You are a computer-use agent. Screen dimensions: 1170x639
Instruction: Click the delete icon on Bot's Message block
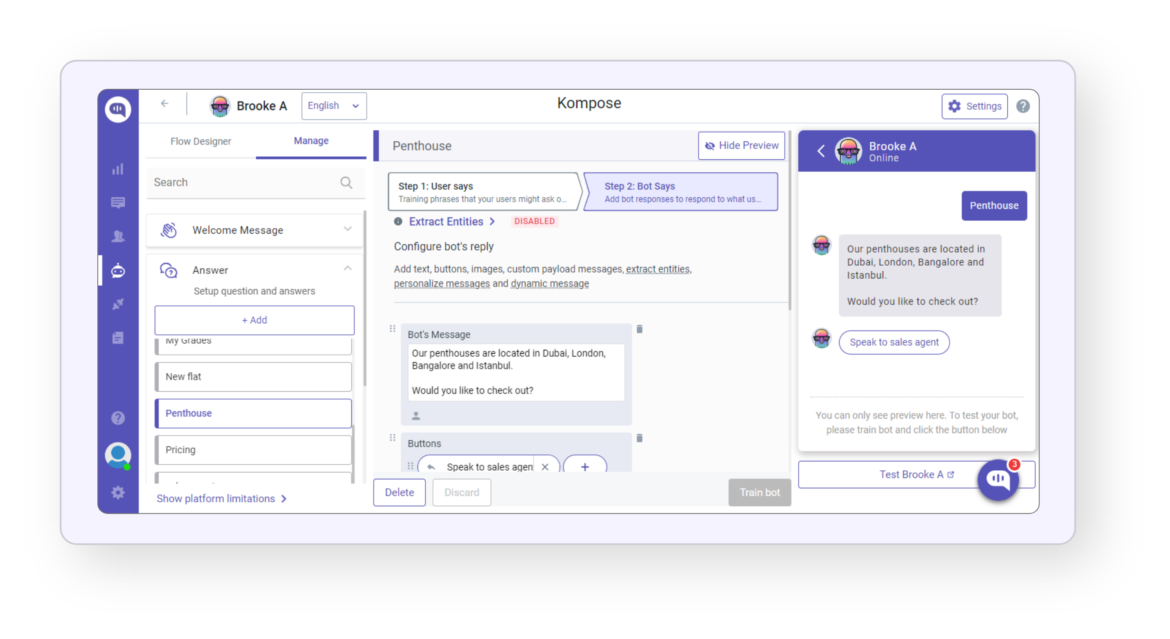639,328
